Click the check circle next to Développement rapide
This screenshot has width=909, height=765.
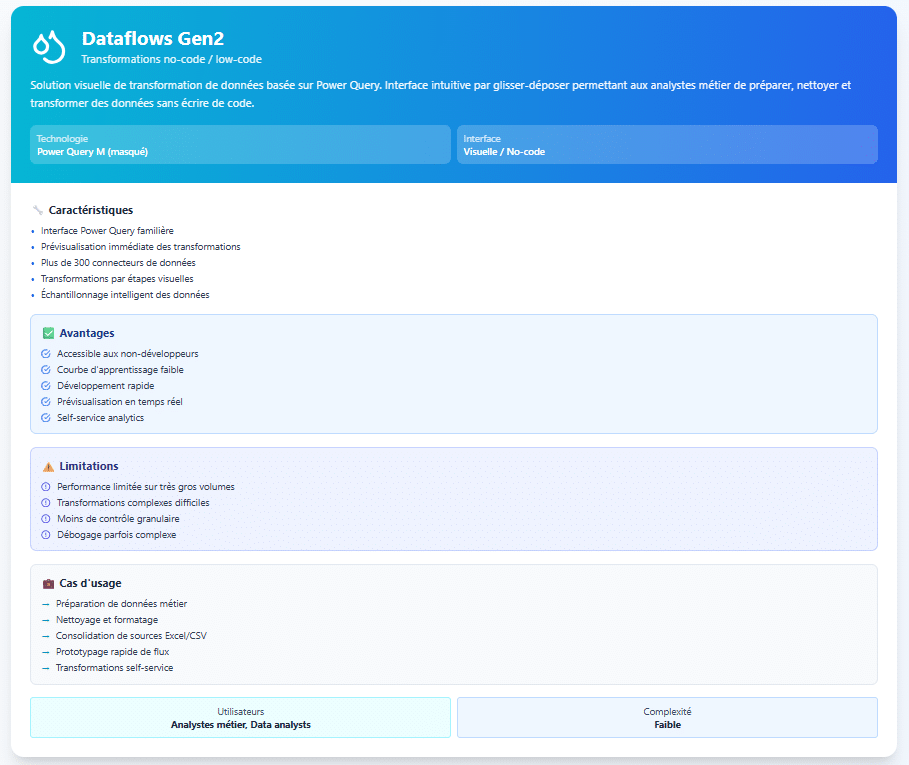click(x=46, y=386)
